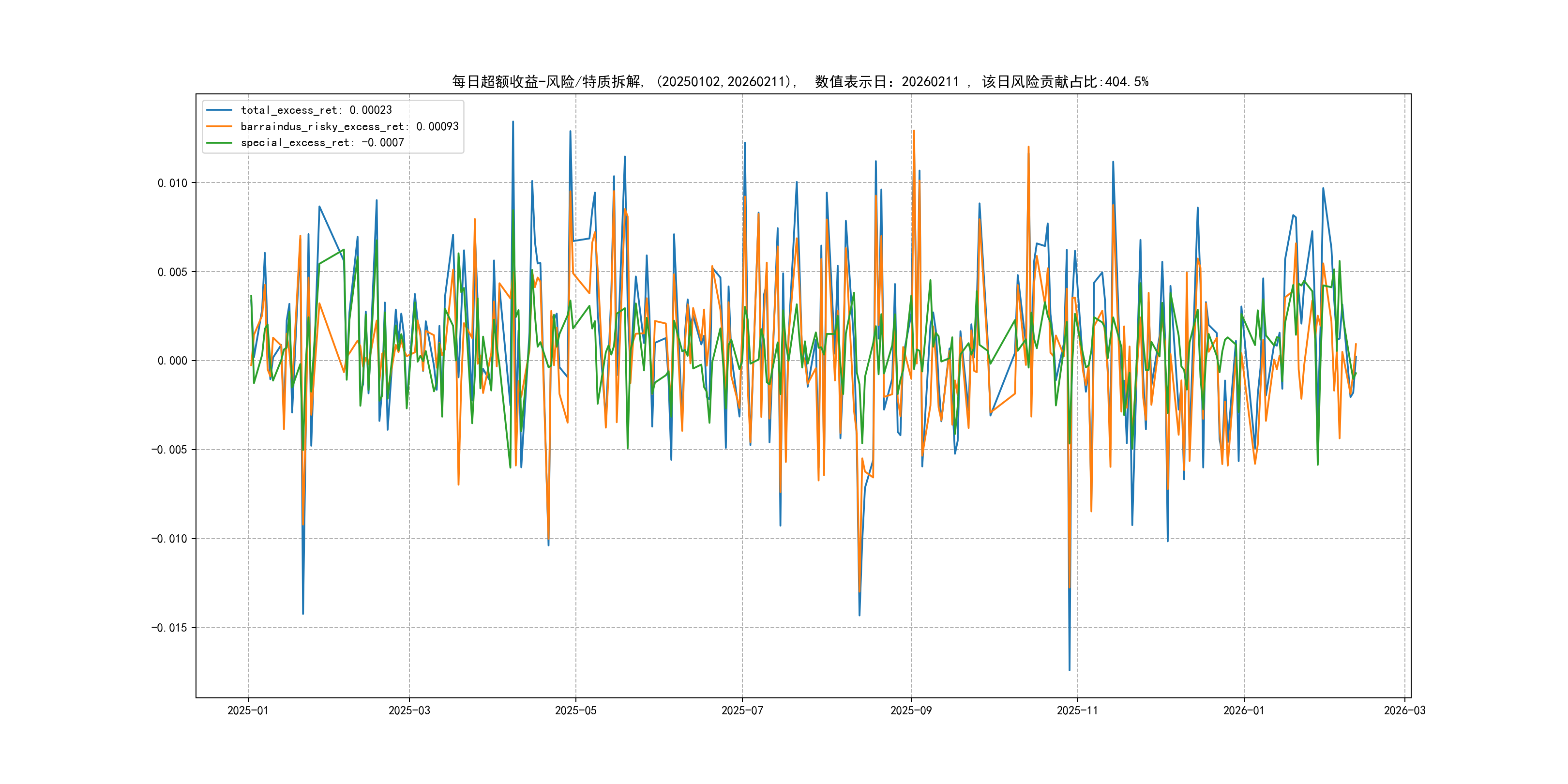The height and width of the screenshot is (784, 1568).
Task: Click the 0.010 y-axis tick label
Action: [172, 183]
